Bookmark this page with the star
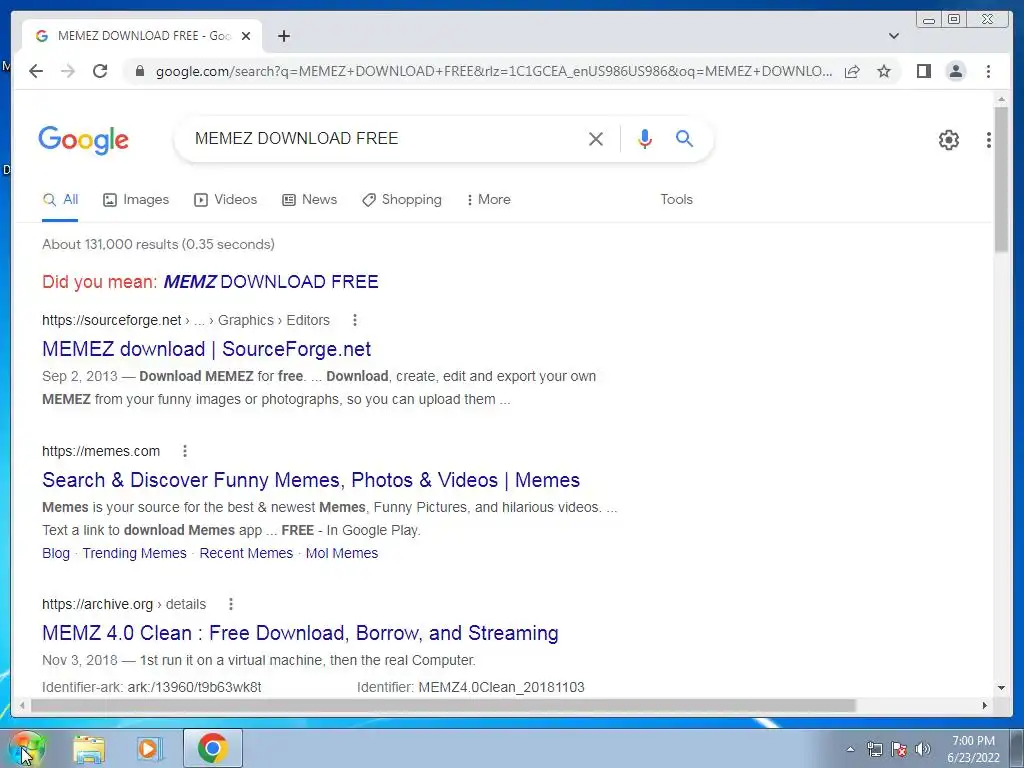The image size is (1024, 768). pyautogui.click(x=884, y=71)
